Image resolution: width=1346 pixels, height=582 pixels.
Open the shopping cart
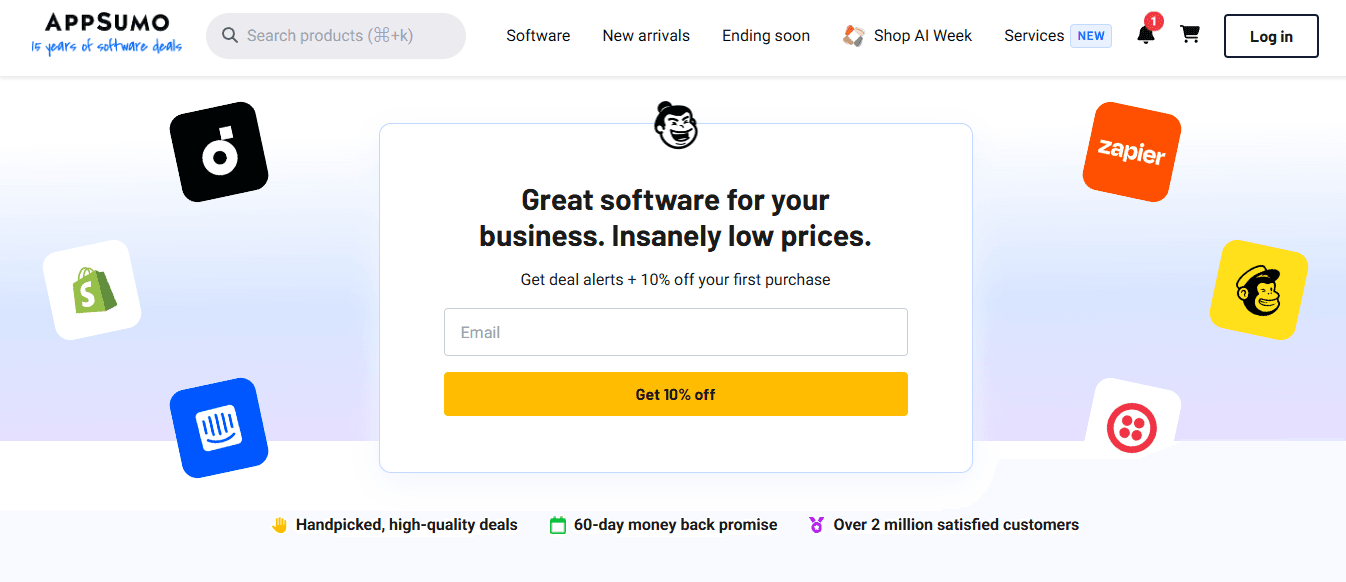pyautogui.click(x=1190, y=33)
